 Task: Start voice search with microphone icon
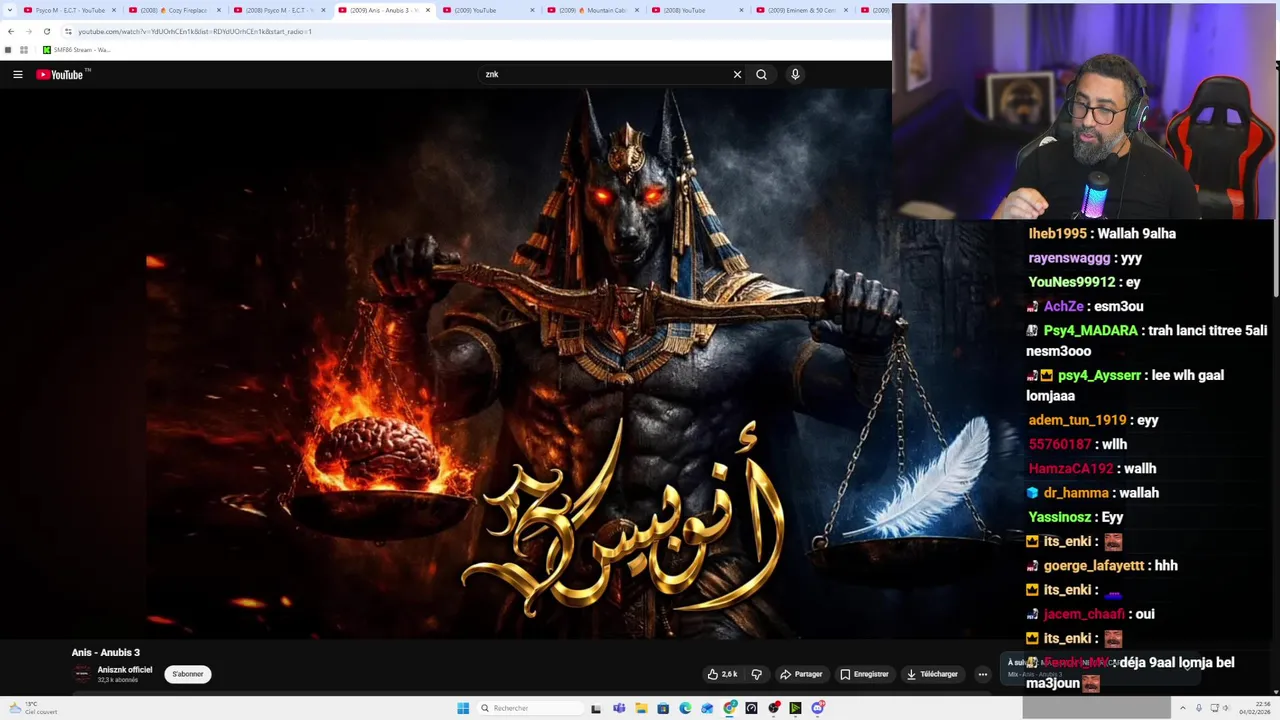click(795, 74)
